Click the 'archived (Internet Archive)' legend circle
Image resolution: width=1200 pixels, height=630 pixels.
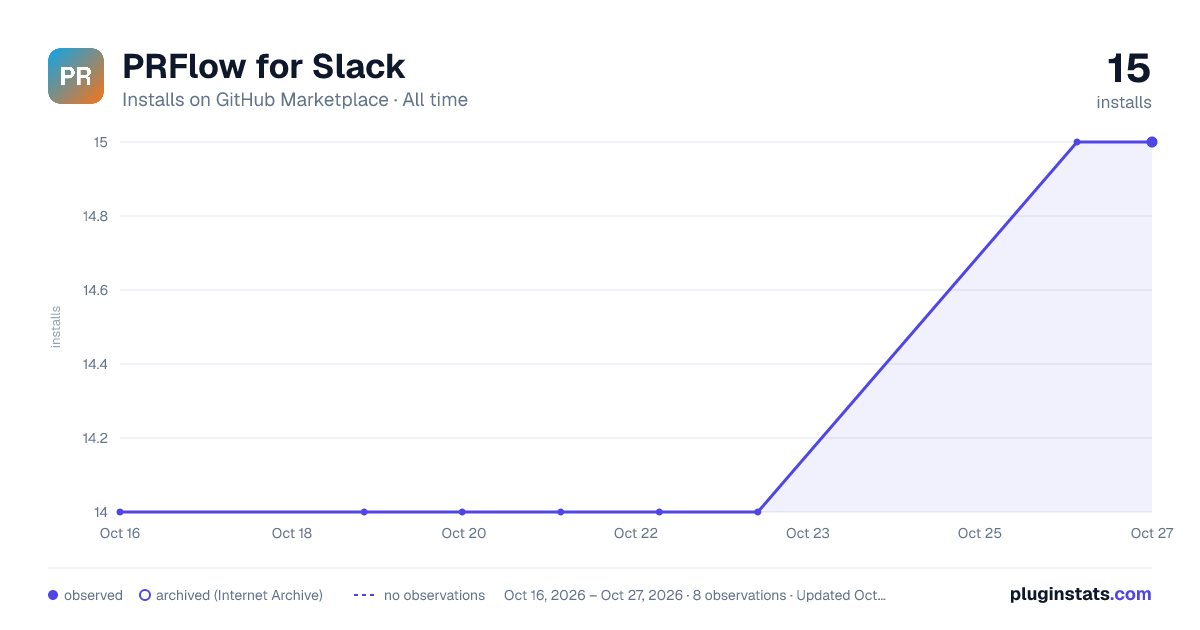pyautogui.click(x=145, y=595)
